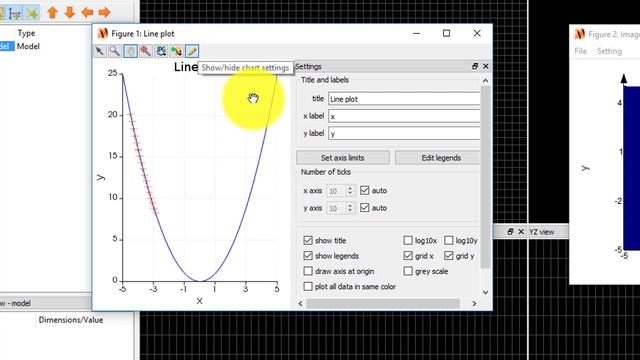640x360 pixels.
Task: Toggle x axis auto ticks checkbox
Action: [x=364, y=191]
